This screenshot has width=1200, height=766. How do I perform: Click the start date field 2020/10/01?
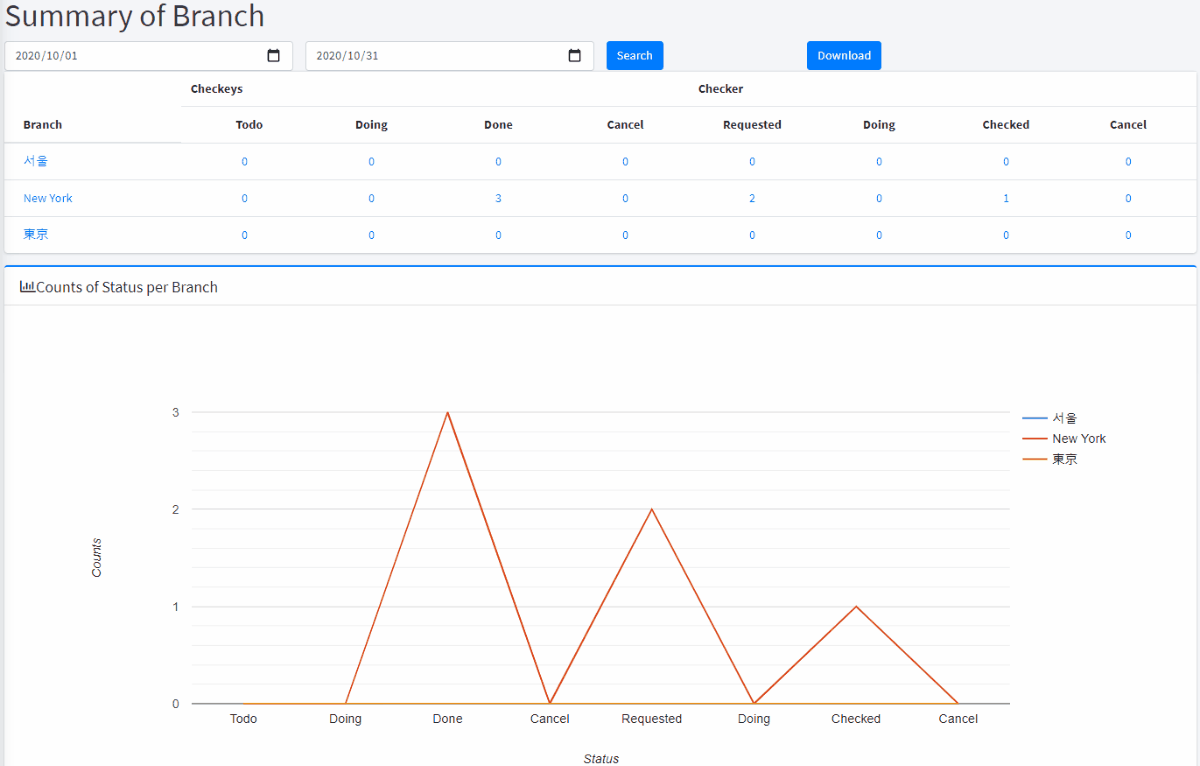130,56
